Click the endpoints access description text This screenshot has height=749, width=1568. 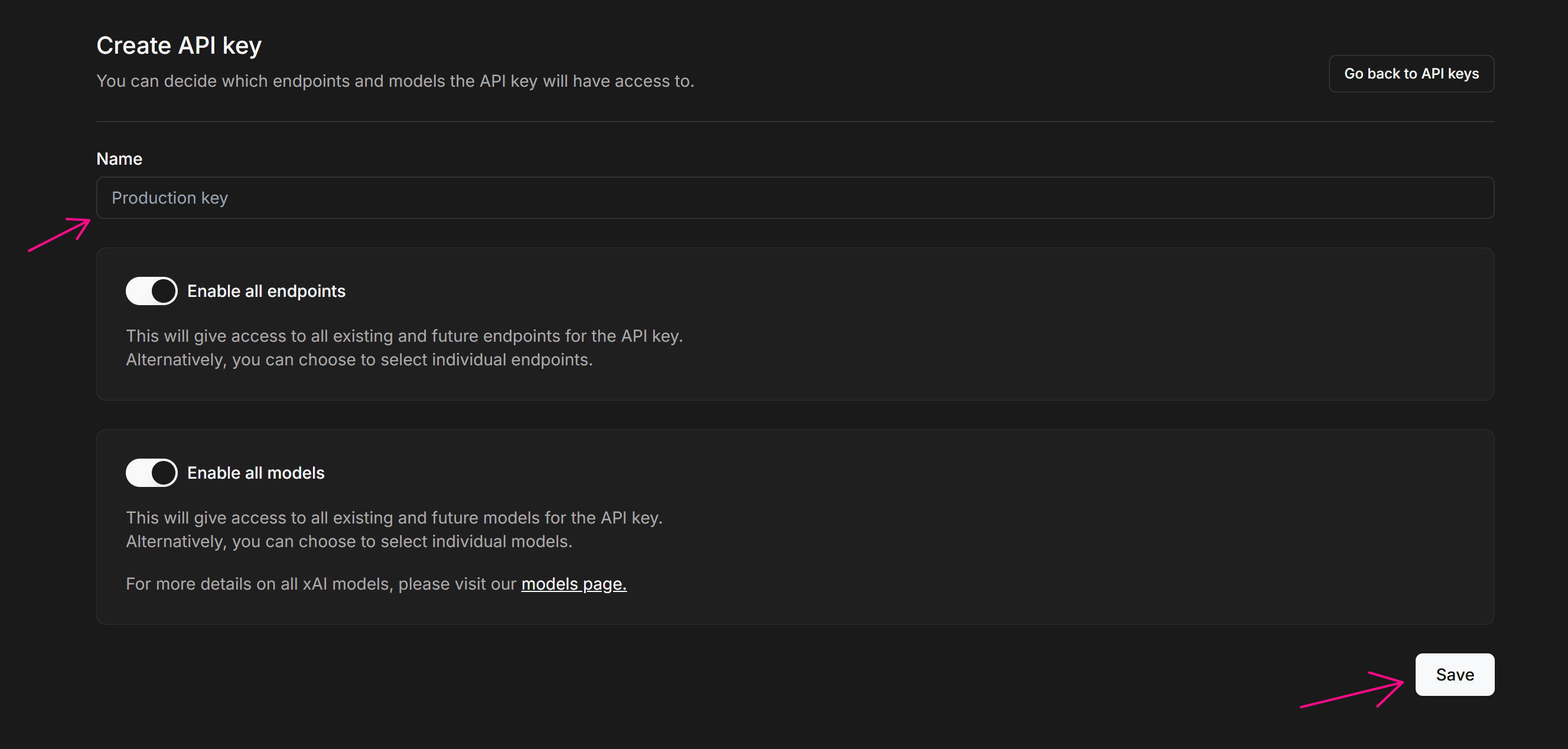404,336
